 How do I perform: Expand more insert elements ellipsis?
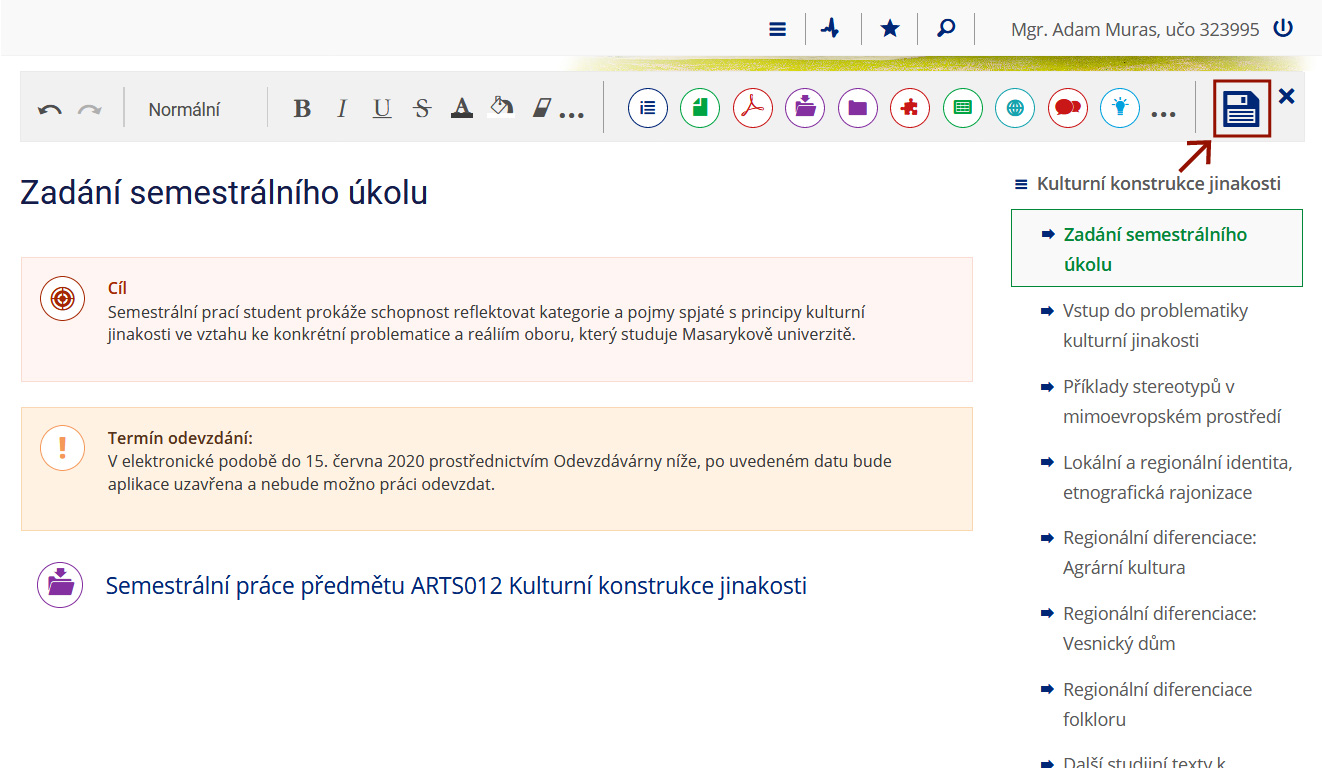[x=1164, y=115]
